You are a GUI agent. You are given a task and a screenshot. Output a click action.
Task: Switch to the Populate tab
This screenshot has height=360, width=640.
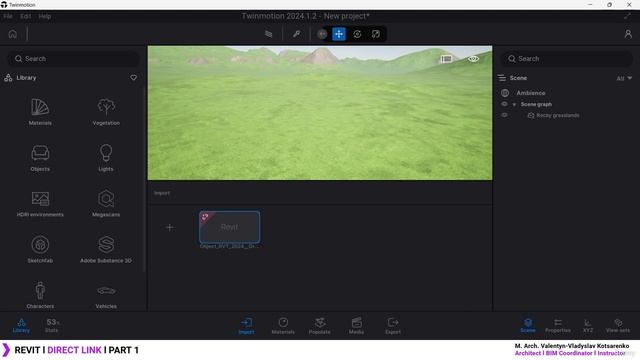pos(320,326)
